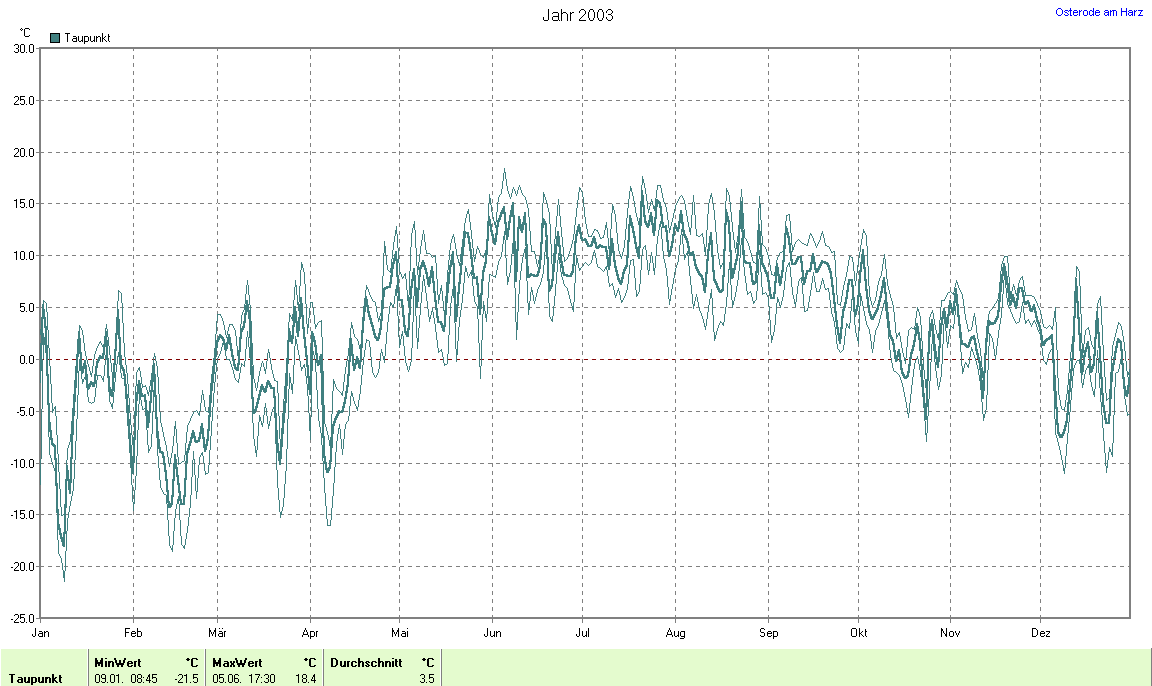Click the Taupunkt legend color swatch
Screen dimensions: 1152x686
[x=55, y=38]
